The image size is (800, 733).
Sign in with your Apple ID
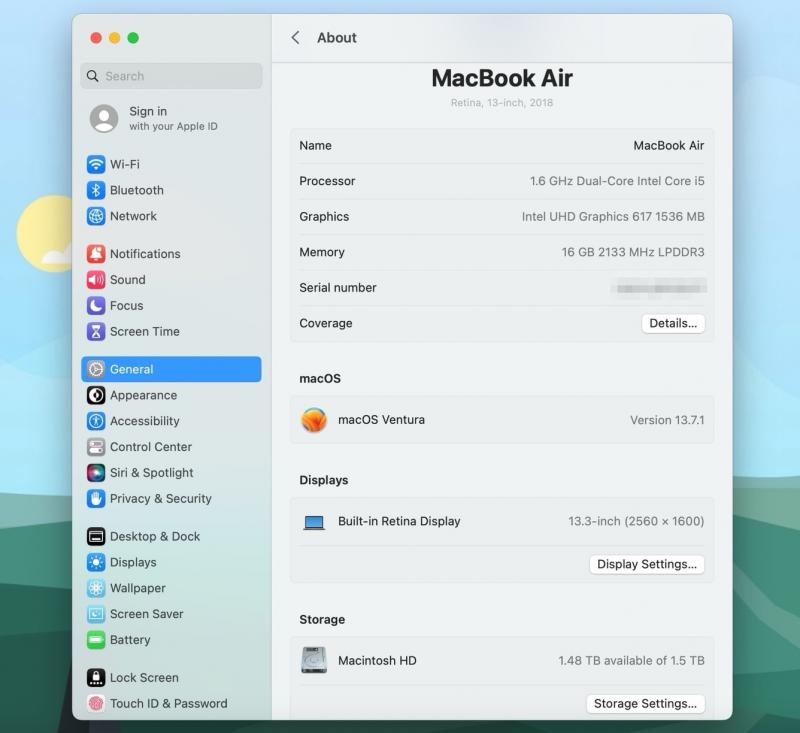tap(173, 118)
